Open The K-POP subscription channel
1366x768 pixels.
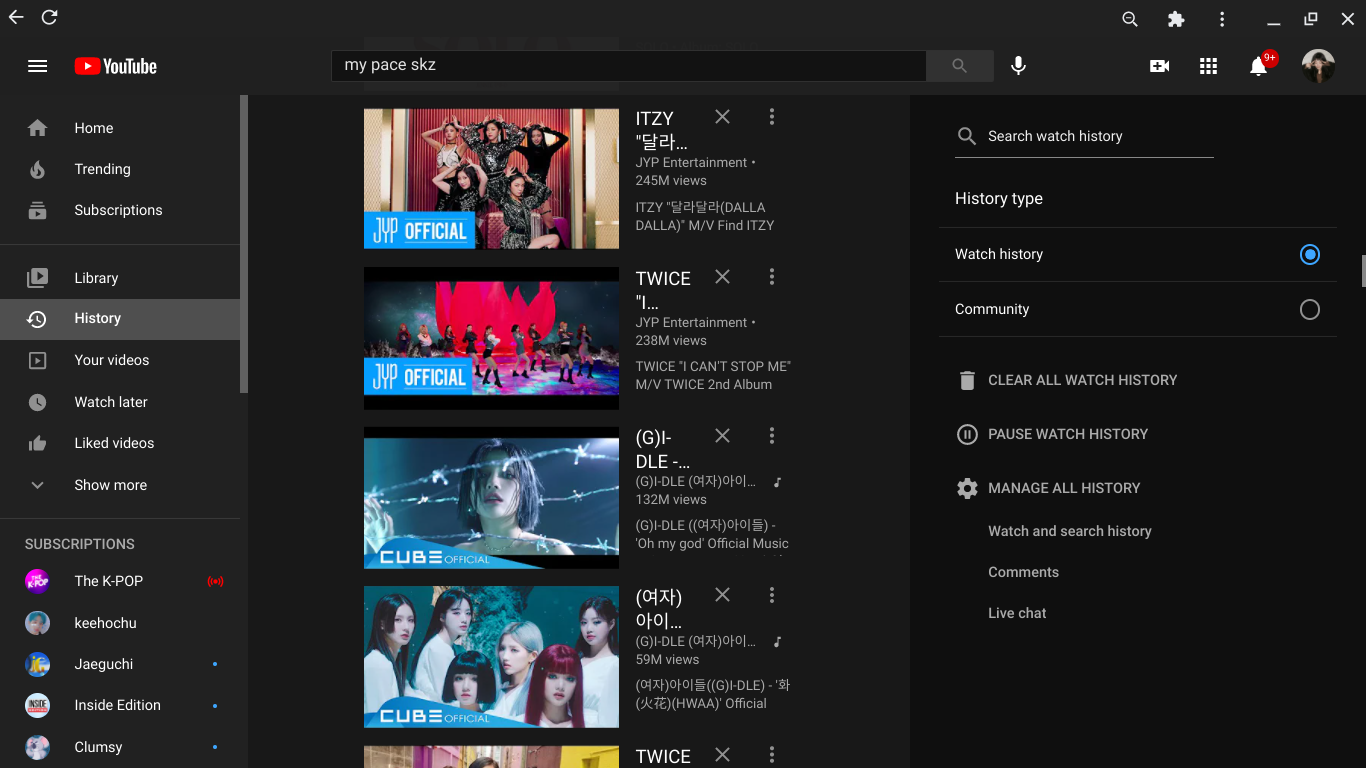click(x=120, y=581)
